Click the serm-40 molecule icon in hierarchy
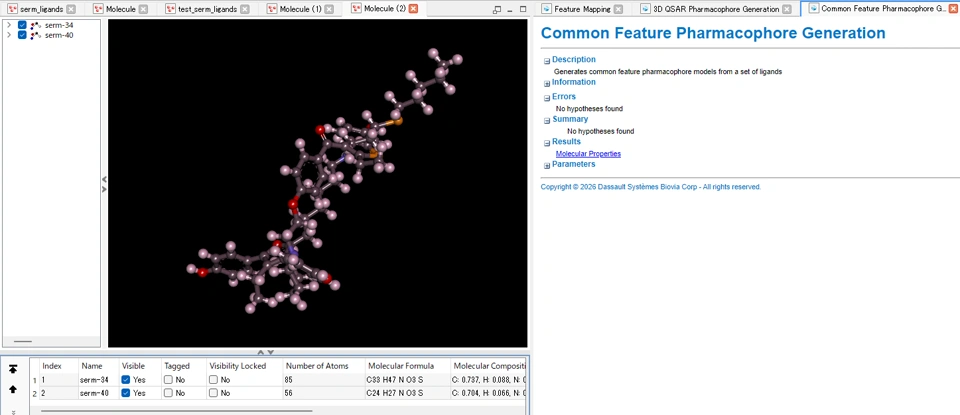This screenshot has height=415, width=960. pos(36,35)
